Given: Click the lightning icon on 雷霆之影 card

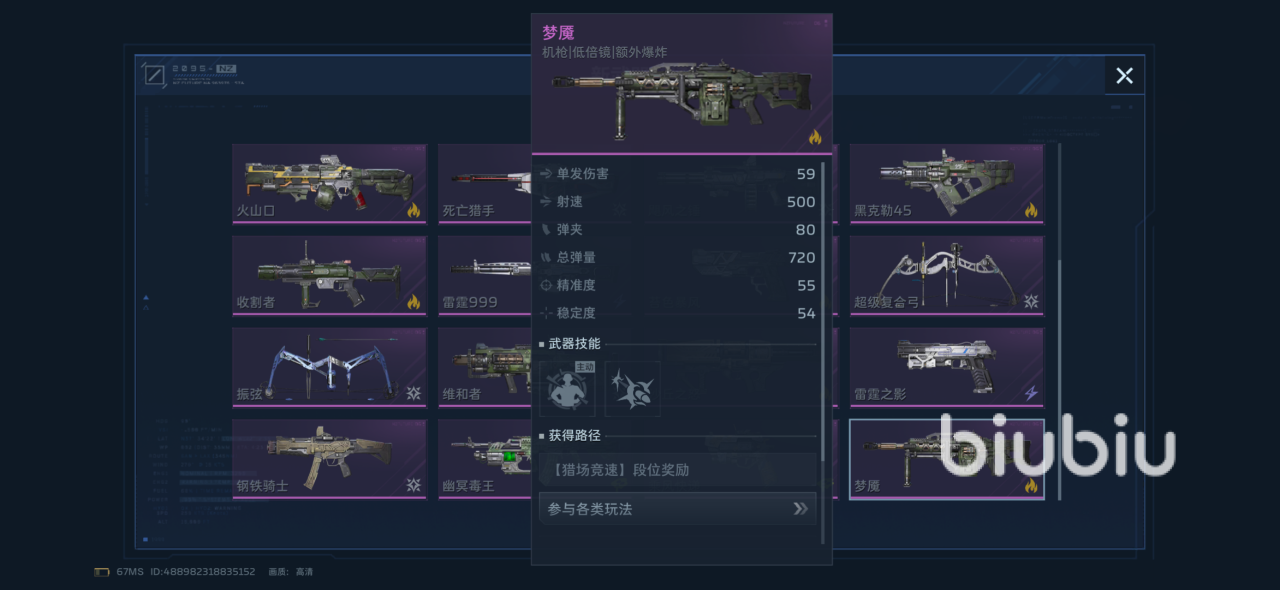Looking at the screenshot, I should [x=1031, y=394].
